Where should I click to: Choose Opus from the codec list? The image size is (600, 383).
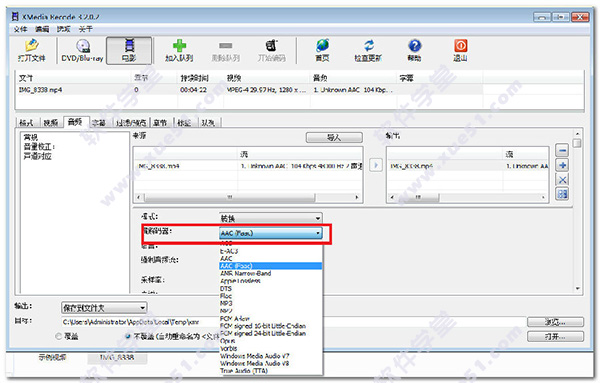pos(271,341)
